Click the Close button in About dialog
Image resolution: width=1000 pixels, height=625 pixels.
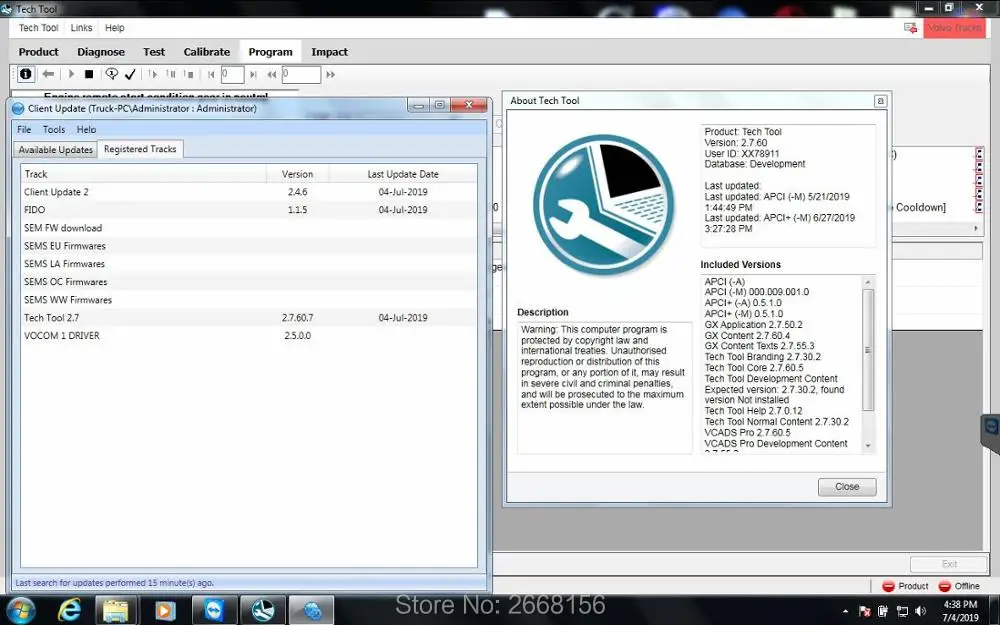click(847, 487)
